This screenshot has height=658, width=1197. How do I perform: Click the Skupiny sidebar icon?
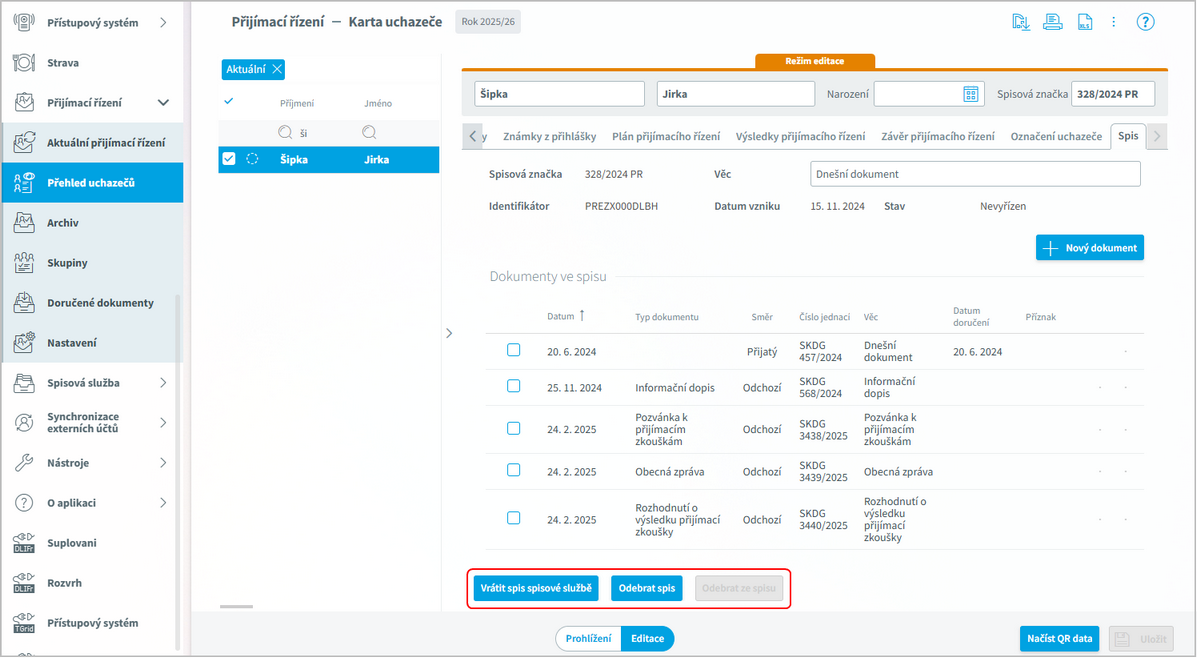tap(24, 263)
